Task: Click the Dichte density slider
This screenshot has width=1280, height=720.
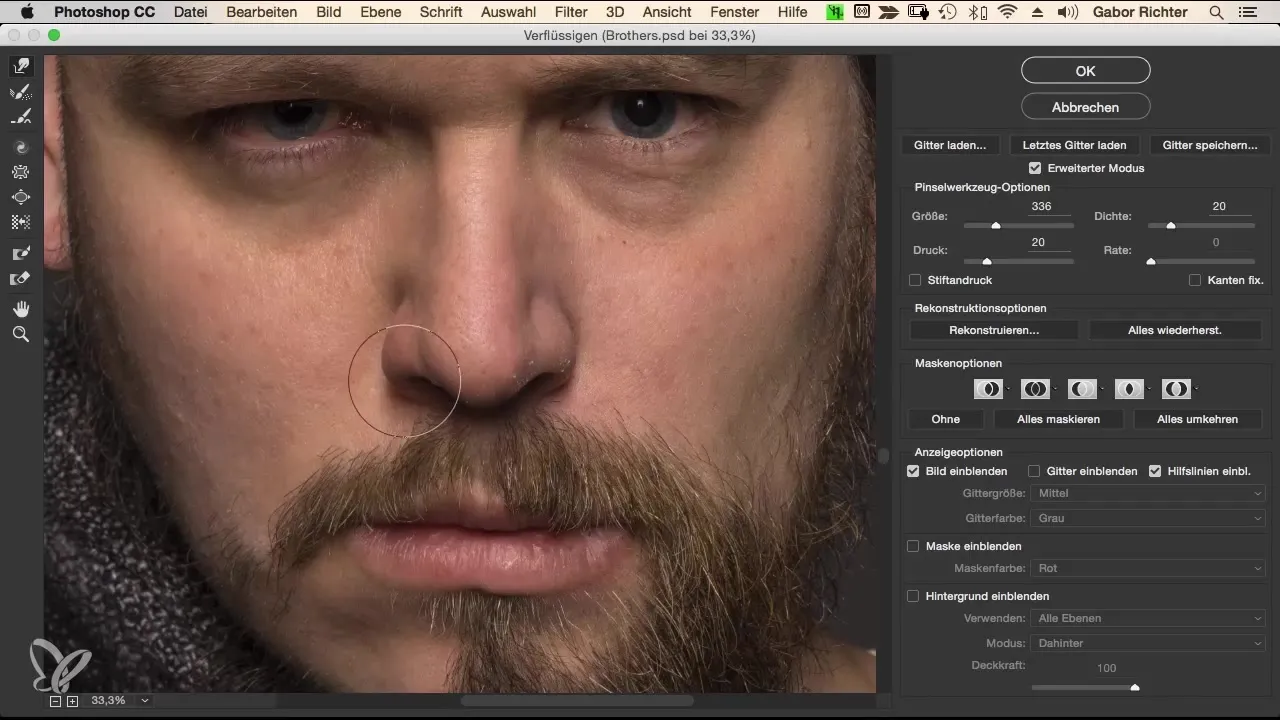Action: point(1201,226)
